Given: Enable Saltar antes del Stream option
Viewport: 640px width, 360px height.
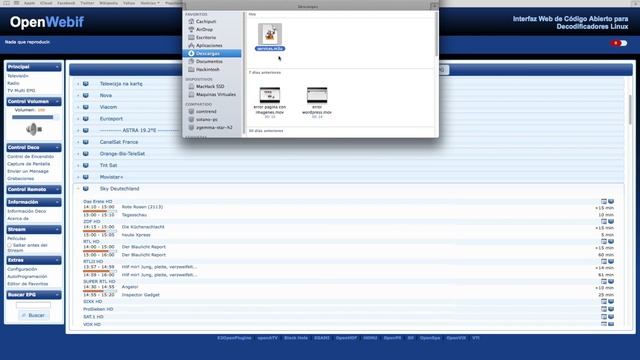Looking at the screenshot, I should [9, 245].
